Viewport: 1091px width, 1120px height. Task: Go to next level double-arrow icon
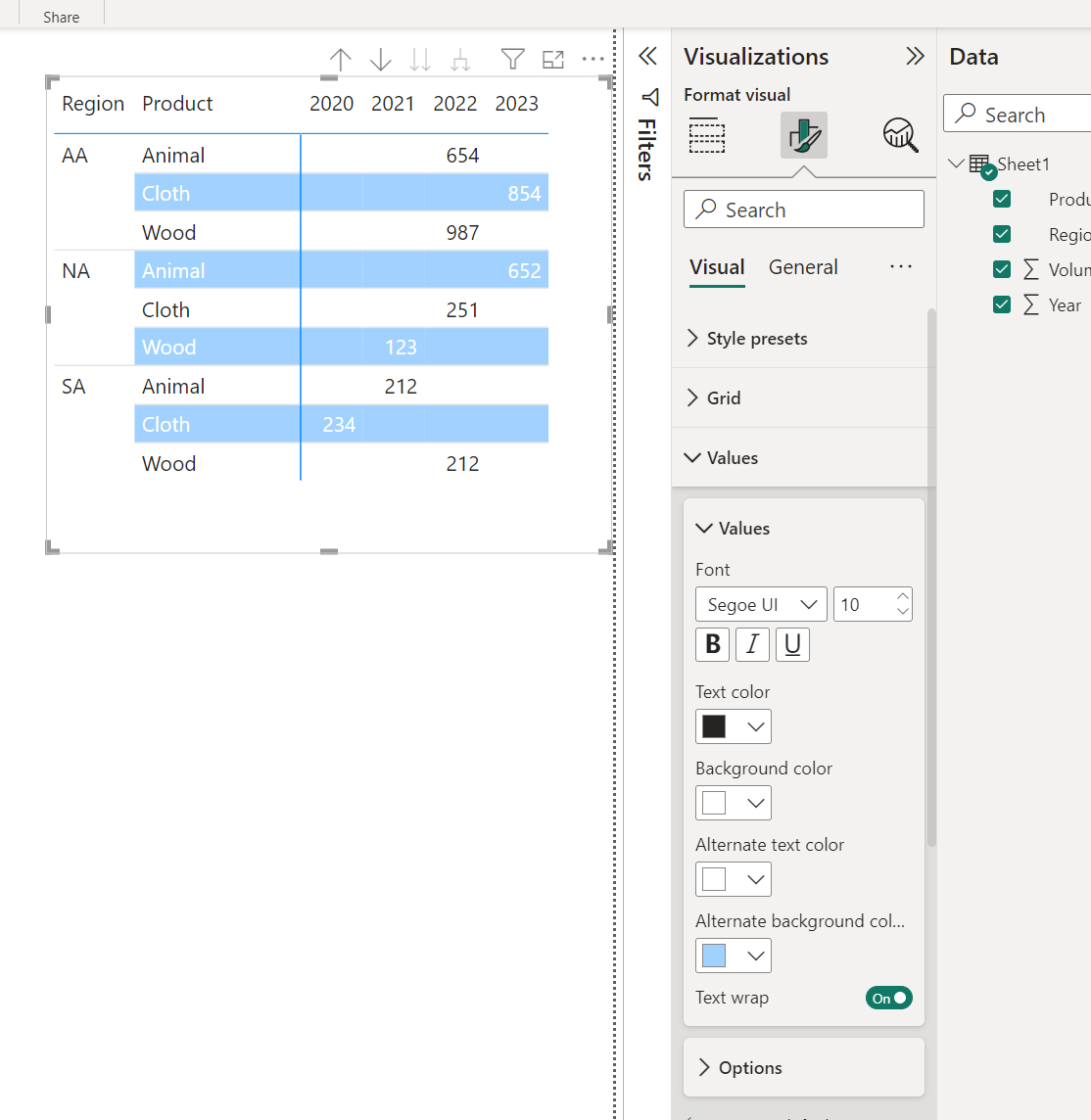click(x=420, y=60)
